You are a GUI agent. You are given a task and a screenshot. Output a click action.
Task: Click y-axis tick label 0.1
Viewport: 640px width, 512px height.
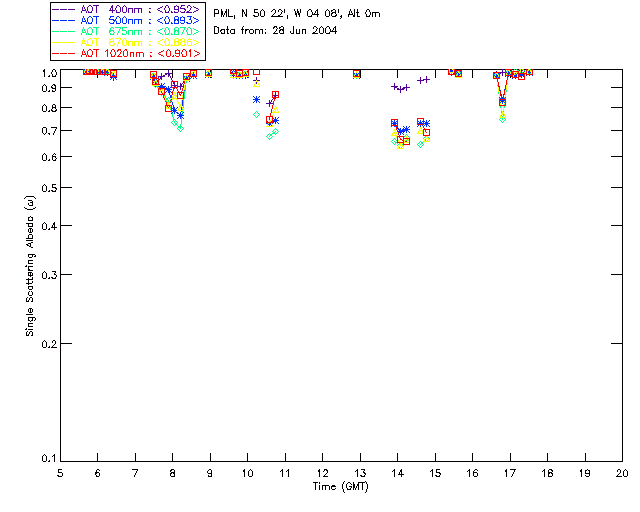pyautogui.click(x=49, y=459)
